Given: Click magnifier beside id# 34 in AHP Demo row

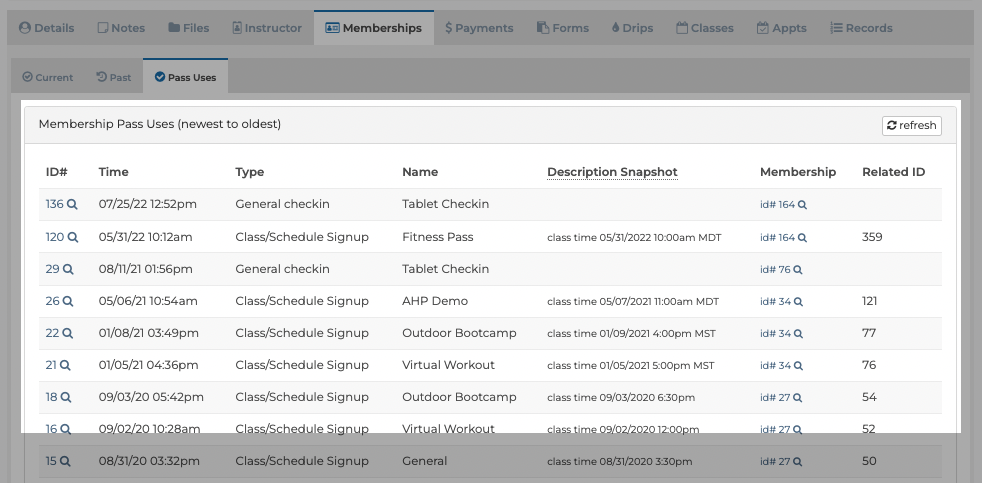Looking at the screenshot, I should (x=798, y=302).
